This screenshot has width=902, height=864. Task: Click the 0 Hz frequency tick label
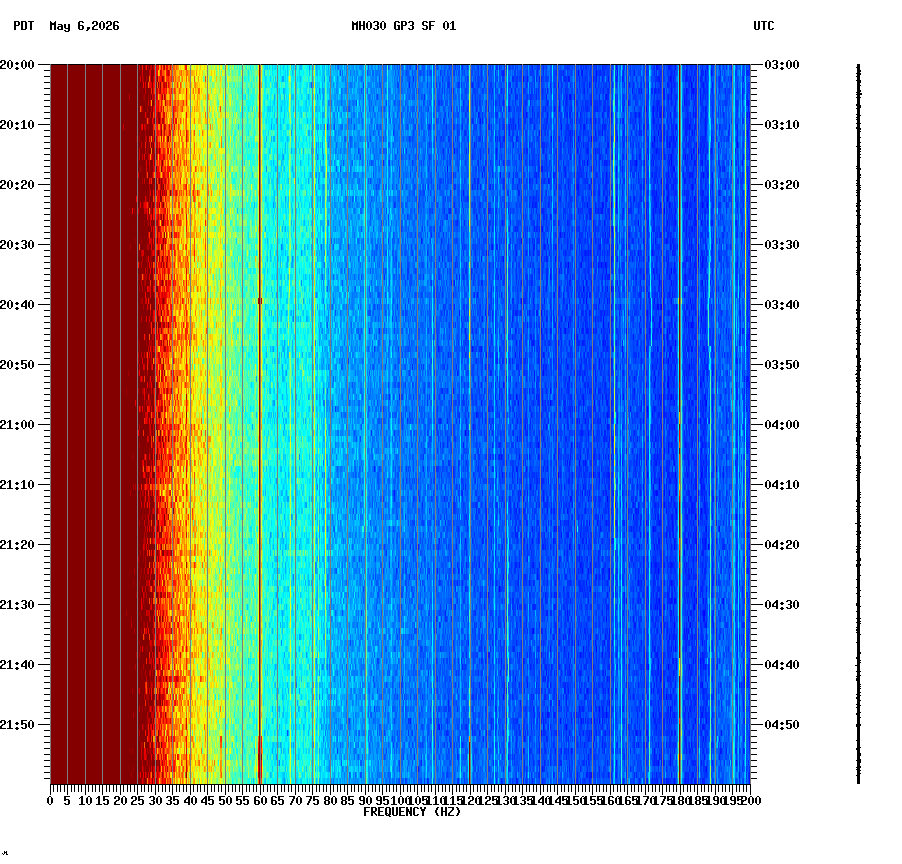point(51,801)
